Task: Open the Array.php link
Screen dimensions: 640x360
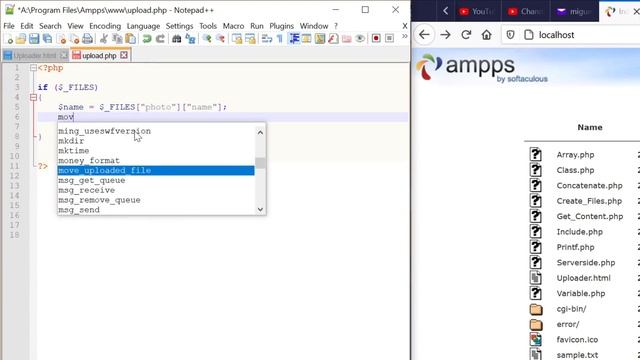Action: pos(575,155)
